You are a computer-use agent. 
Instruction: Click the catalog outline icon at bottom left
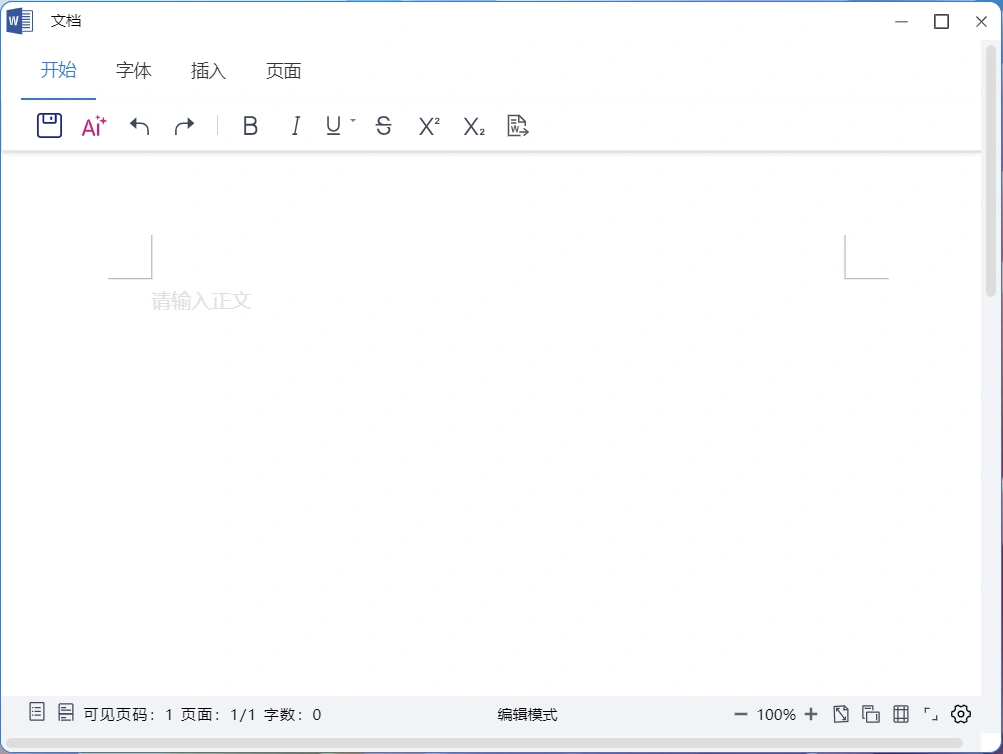pos(37,712)
